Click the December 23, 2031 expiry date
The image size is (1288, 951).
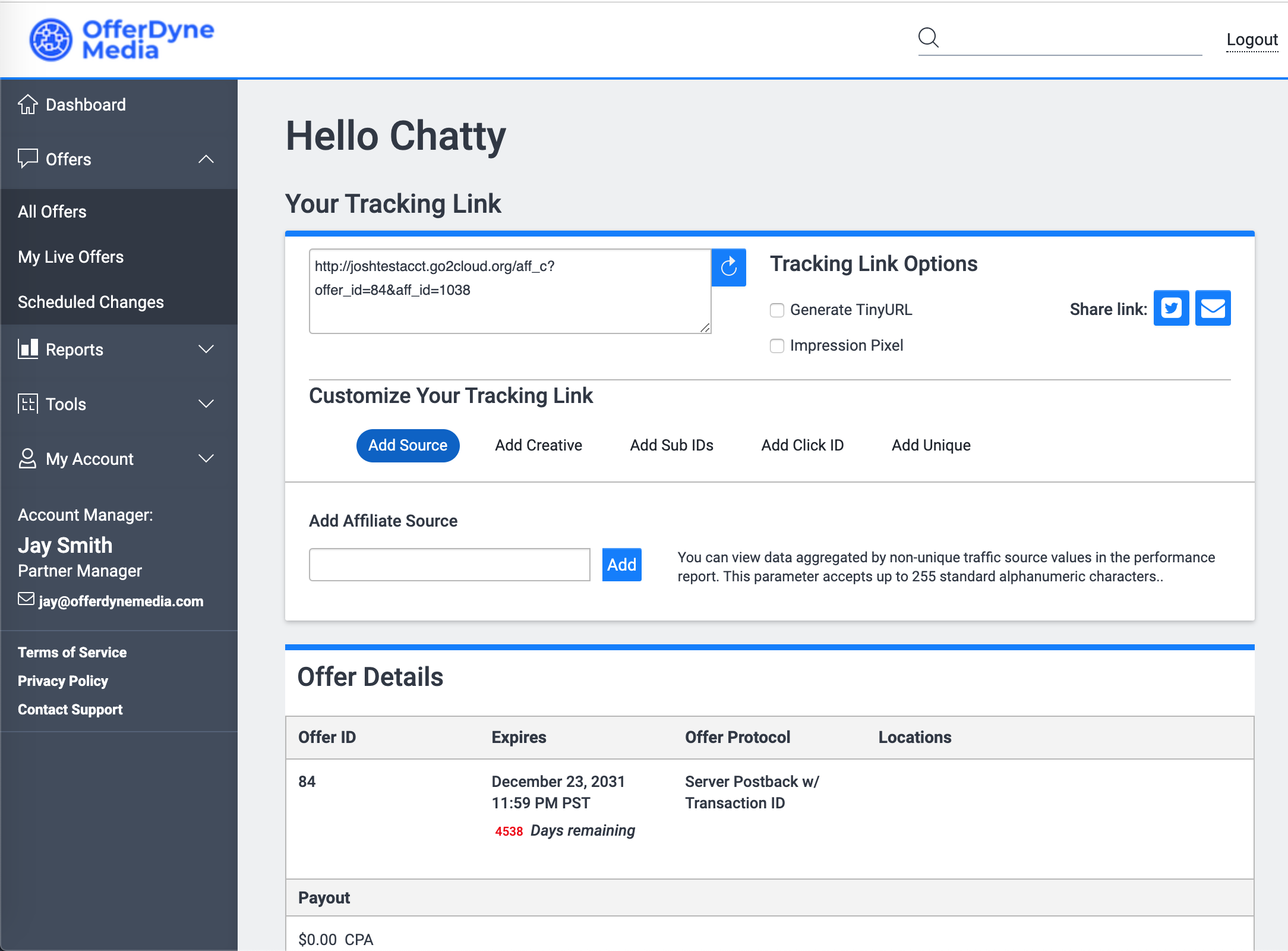[x=558, y=781]
